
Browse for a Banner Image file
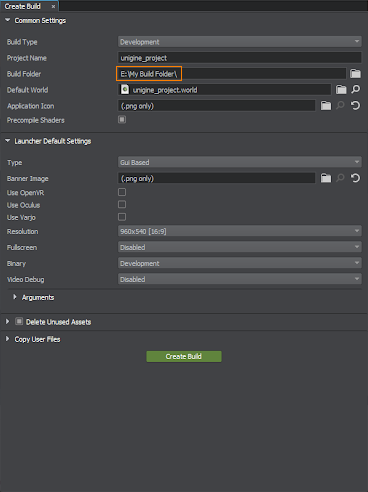[x=326, y=178]
